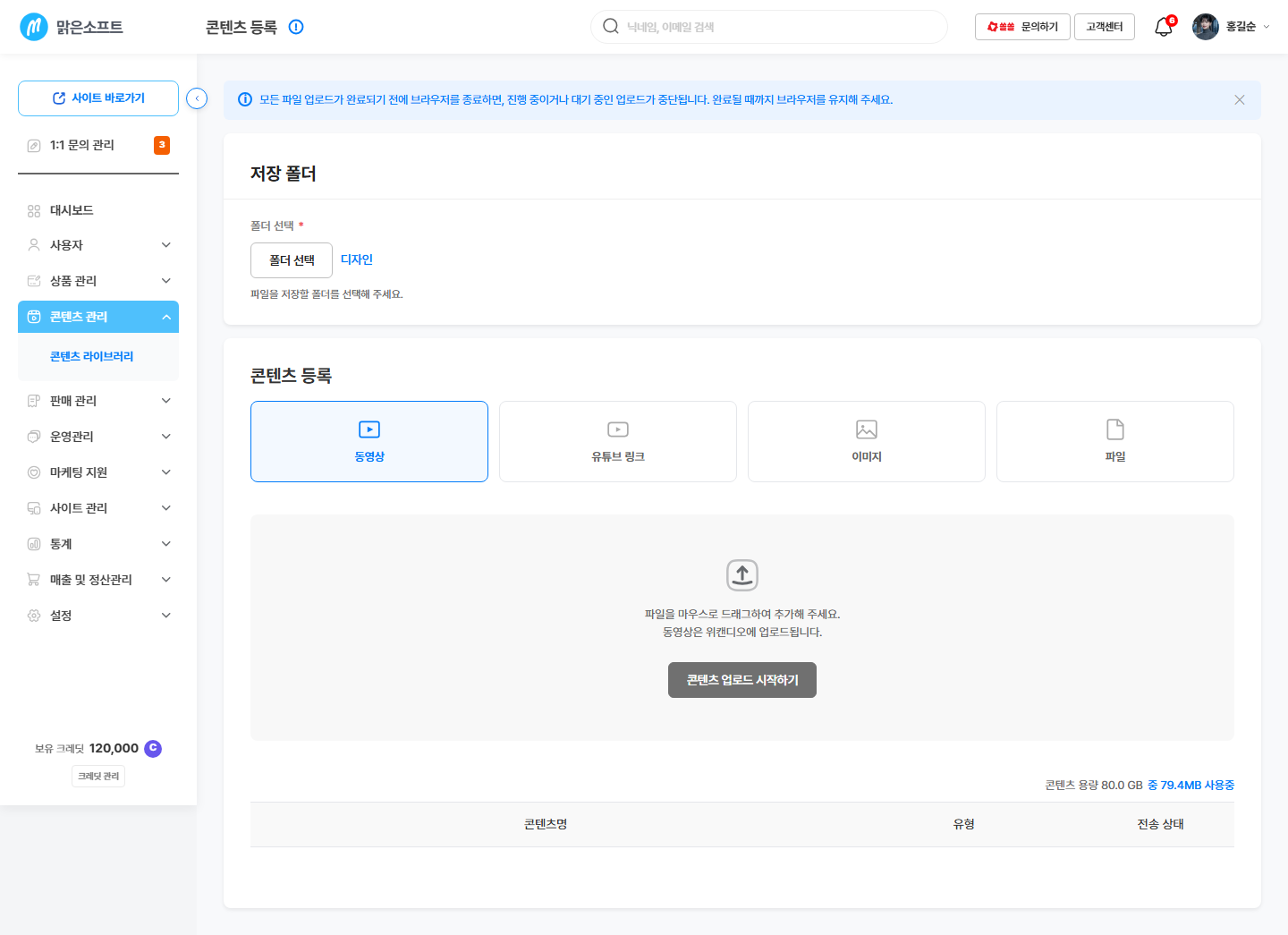Screen dimensions: 1288x935
Task: Click the 설정 gear icon
Action: click(34, 616)
